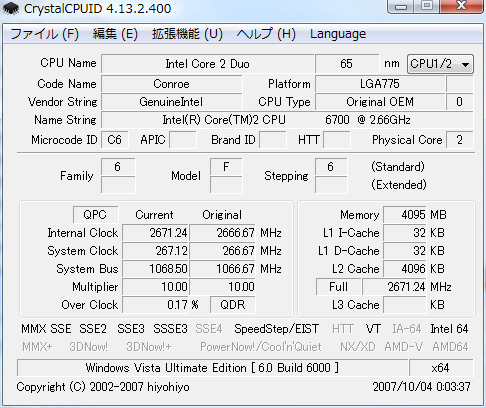Open the 編集 (E) menu
This screenshot has height=408, width=486.
tap(115, 34)
